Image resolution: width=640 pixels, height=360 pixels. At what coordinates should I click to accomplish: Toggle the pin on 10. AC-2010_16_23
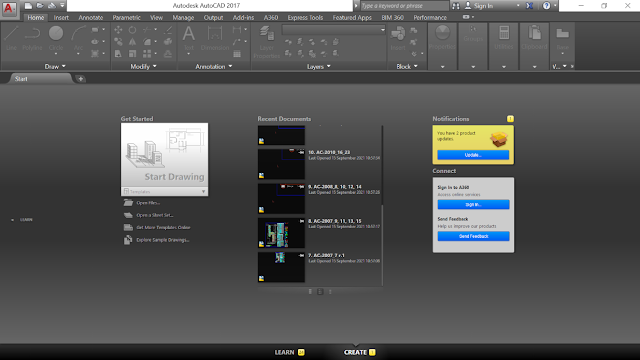click(302, 152)
